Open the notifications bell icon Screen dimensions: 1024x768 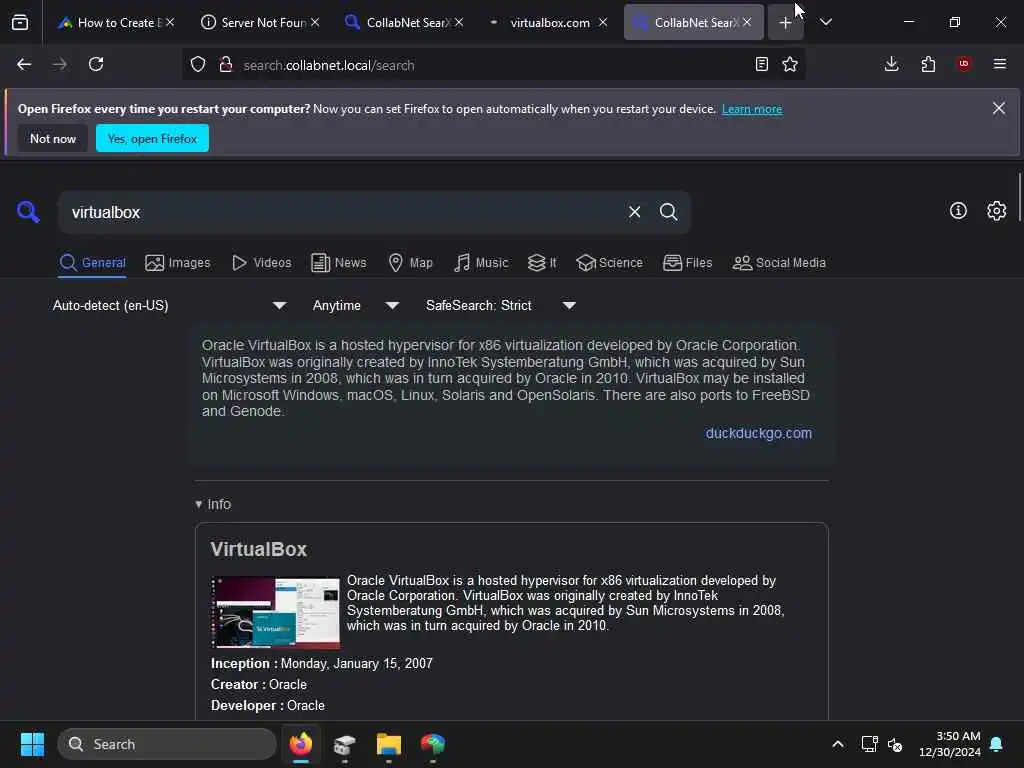pos(997,744)
